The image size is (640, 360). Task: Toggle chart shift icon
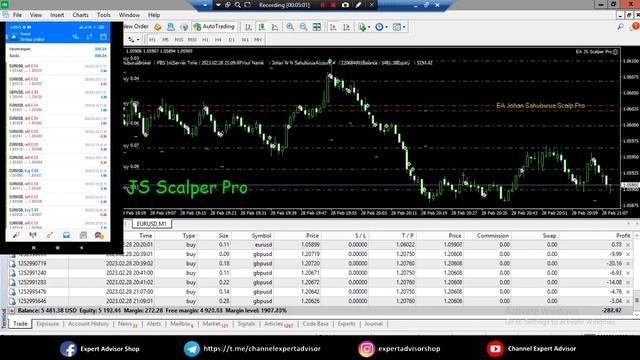click(x=347, y=27)
